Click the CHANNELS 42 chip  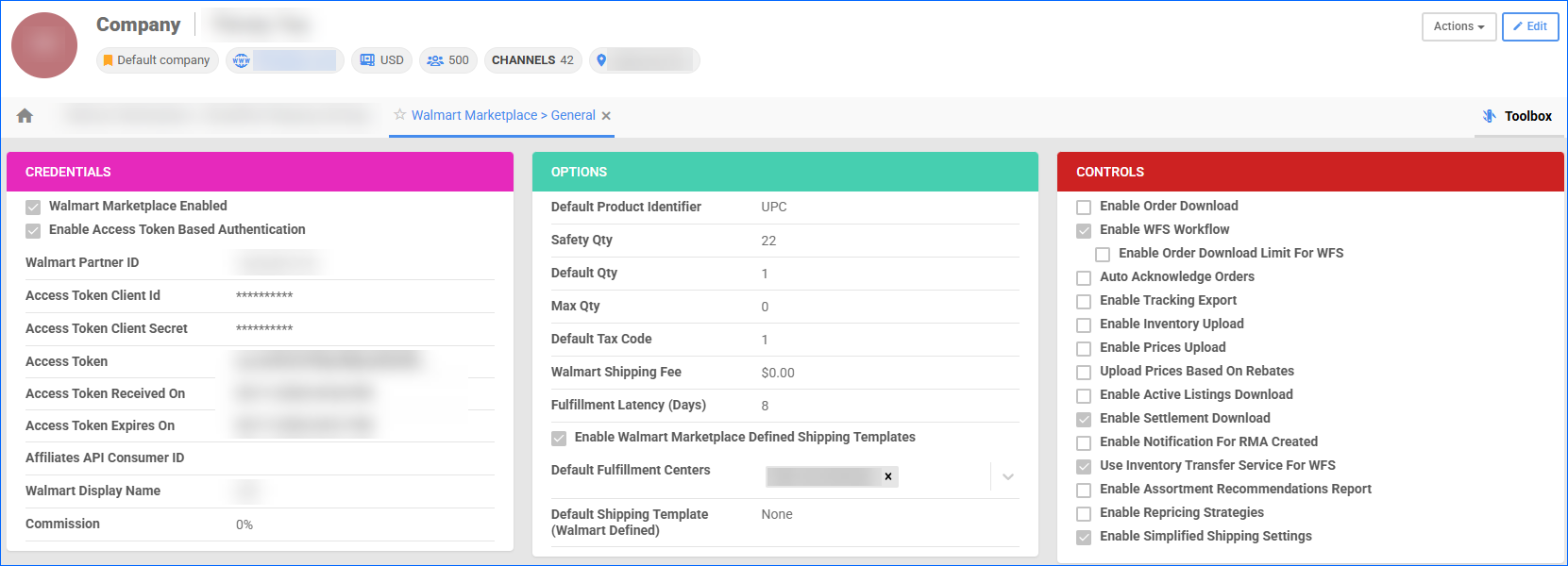coord(532,60)
